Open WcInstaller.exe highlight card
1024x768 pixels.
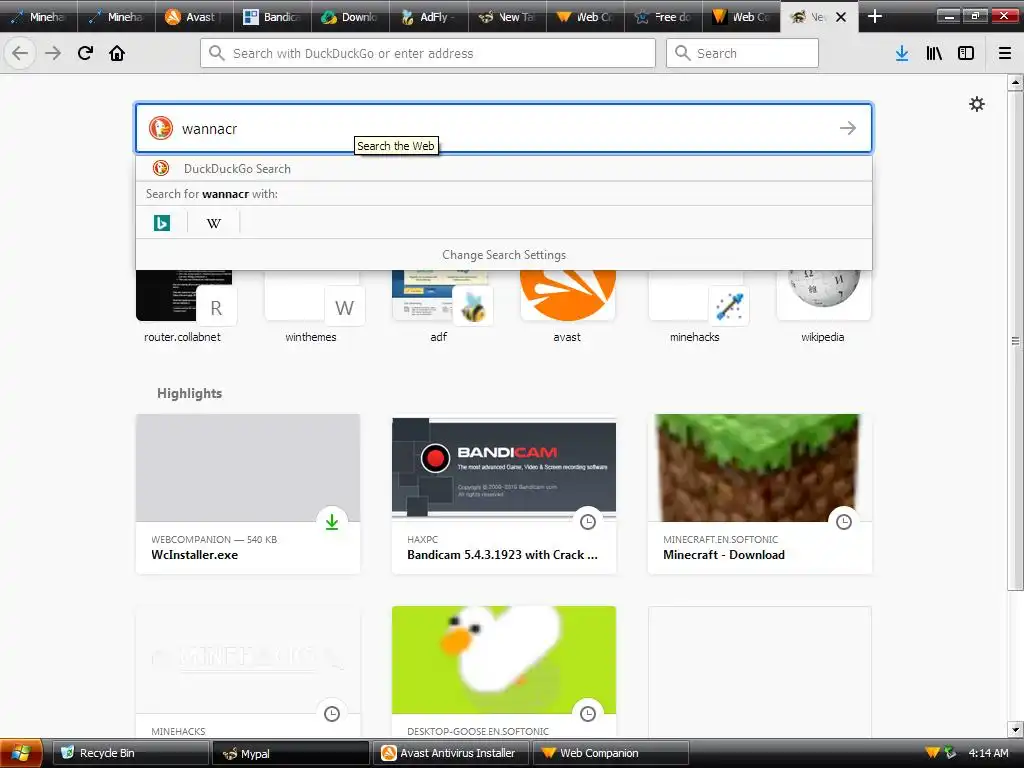[248, 494]
